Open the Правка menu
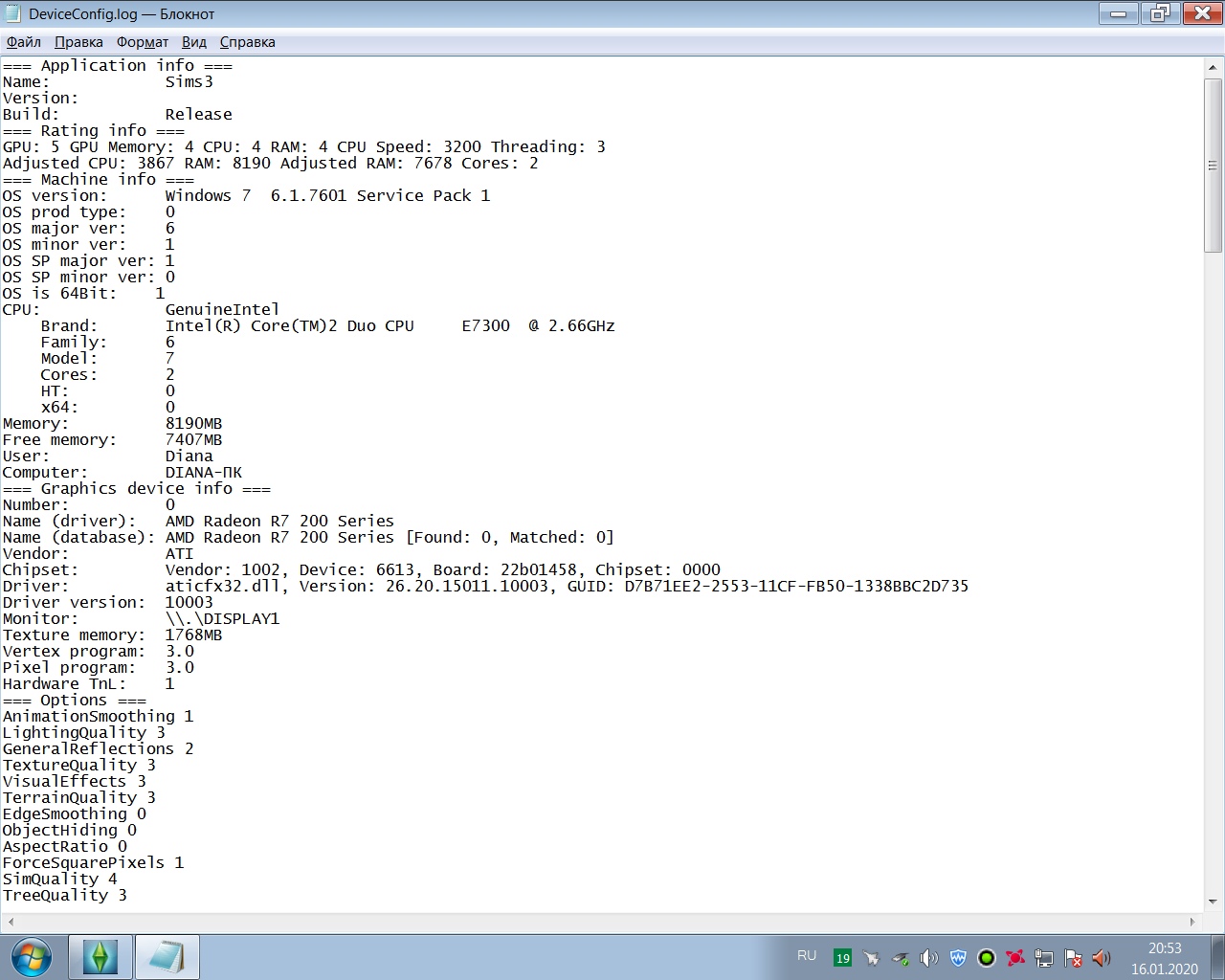1225x980 pixels. 78,42
